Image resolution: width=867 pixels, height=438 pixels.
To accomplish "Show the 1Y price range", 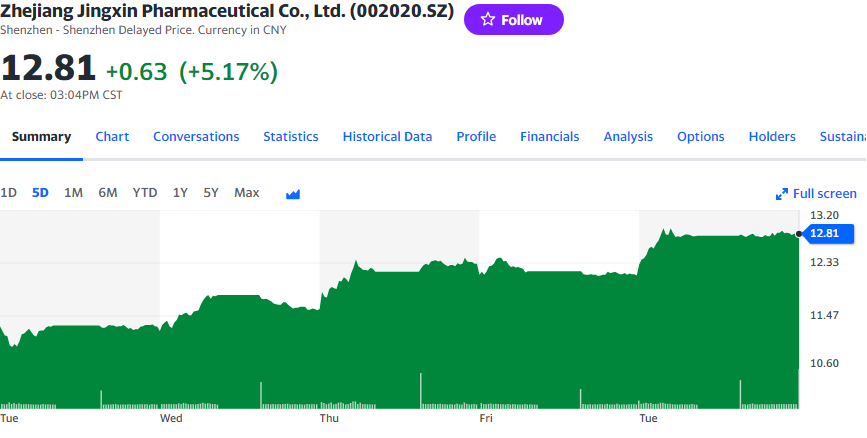I will pos(180,193).
